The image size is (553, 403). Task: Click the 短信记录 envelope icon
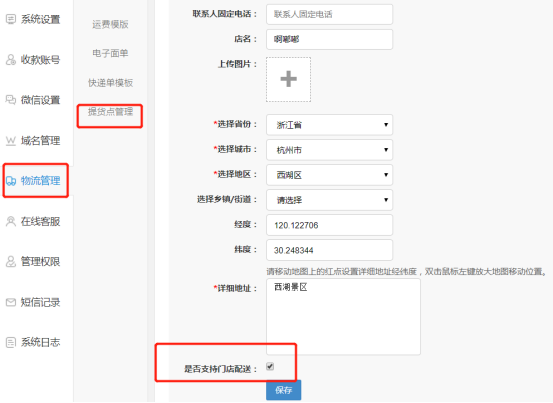11,302
